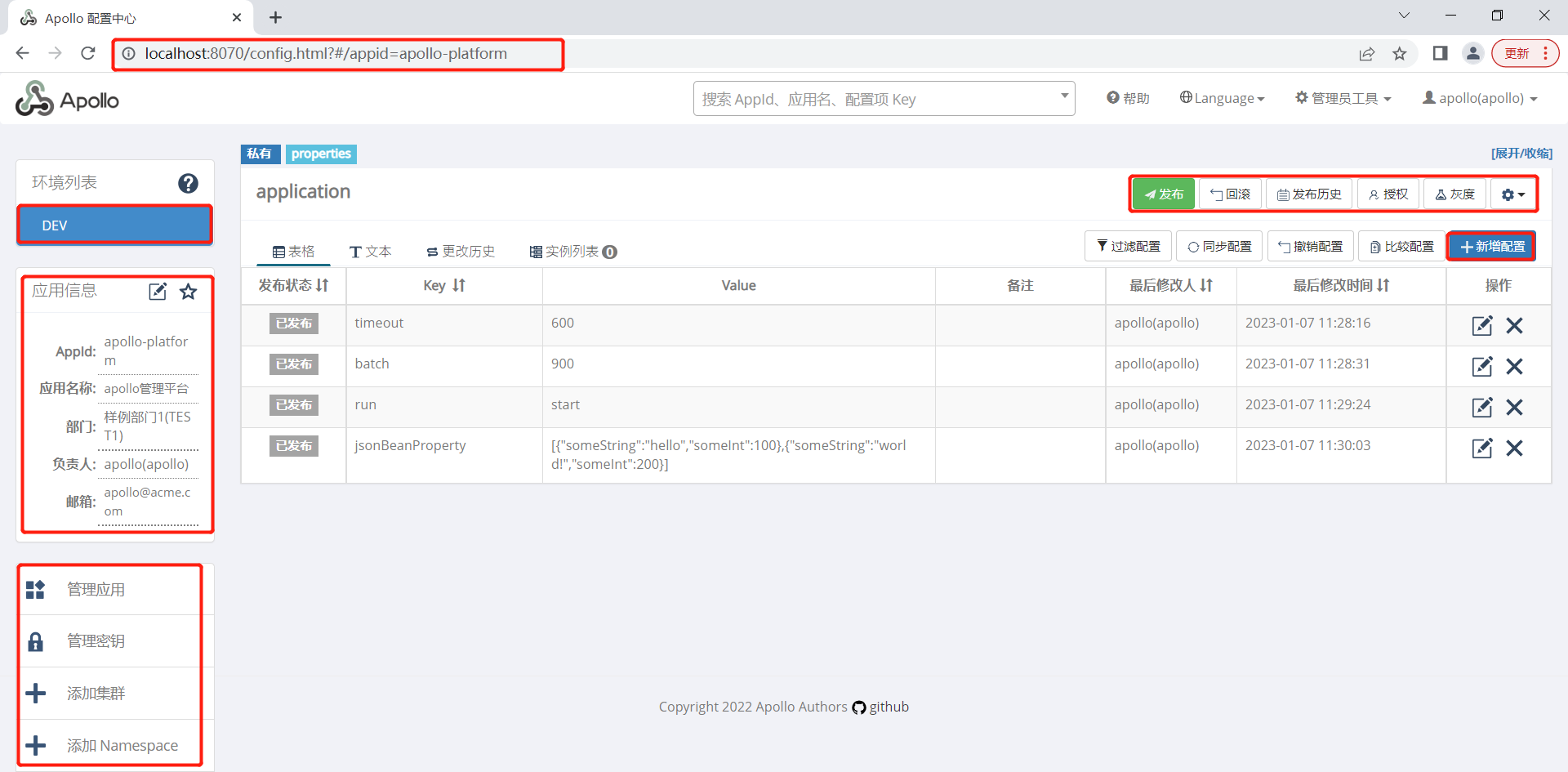The width and height of the screenshot is (1568, 772).
Task: Open the namespace gear settings dropdown
Action: 1512,194
